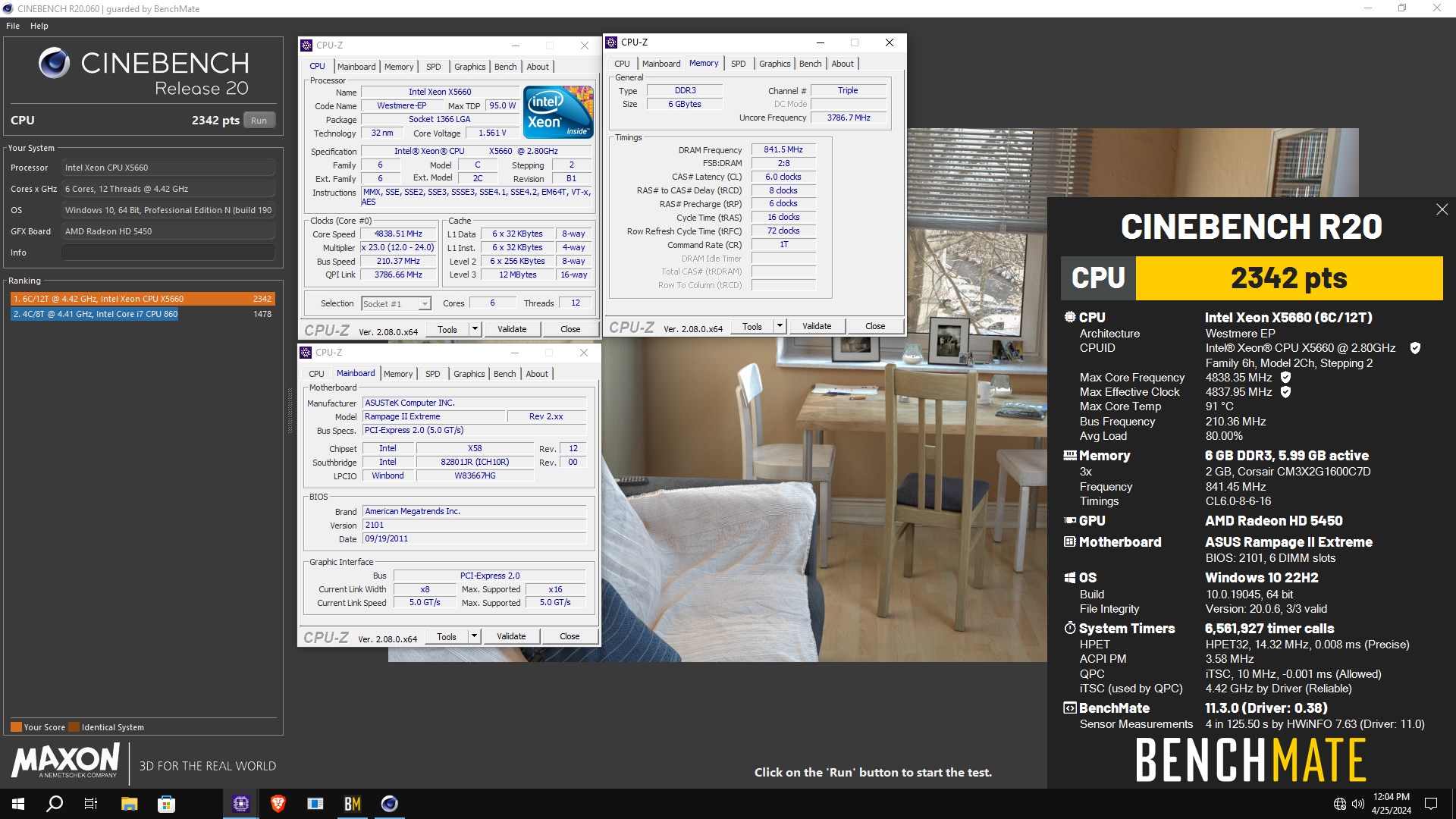Click the network tray icon
The width and height of the screenshot is (1456, 819).
tap(1340, 804)
